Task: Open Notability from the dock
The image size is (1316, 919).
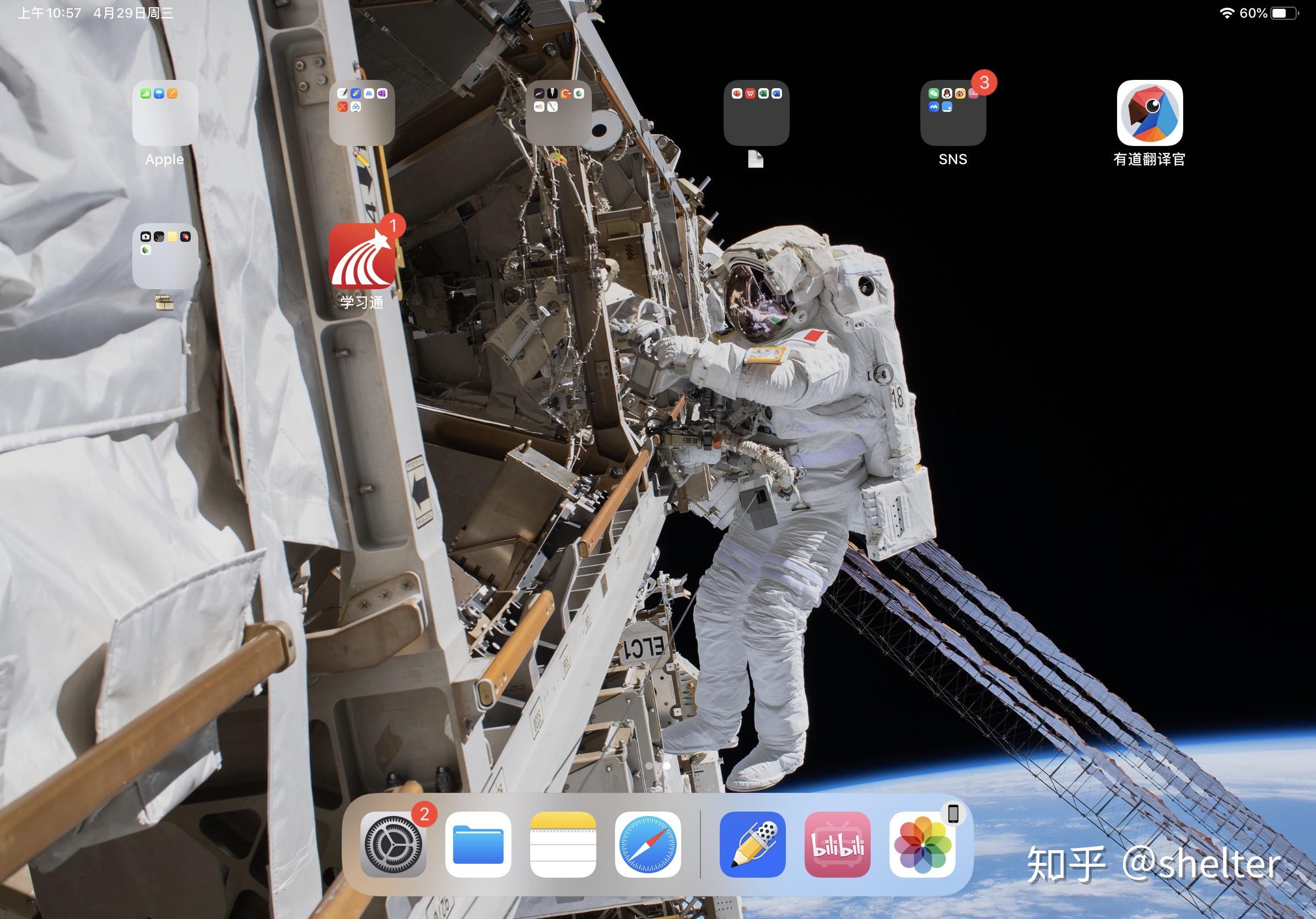Action: (753, 844)
